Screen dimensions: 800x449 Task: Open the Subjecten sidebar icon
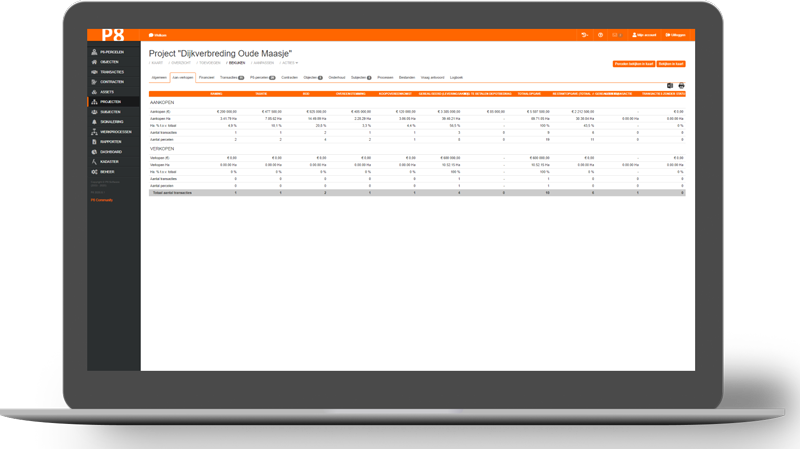(94, 112)
